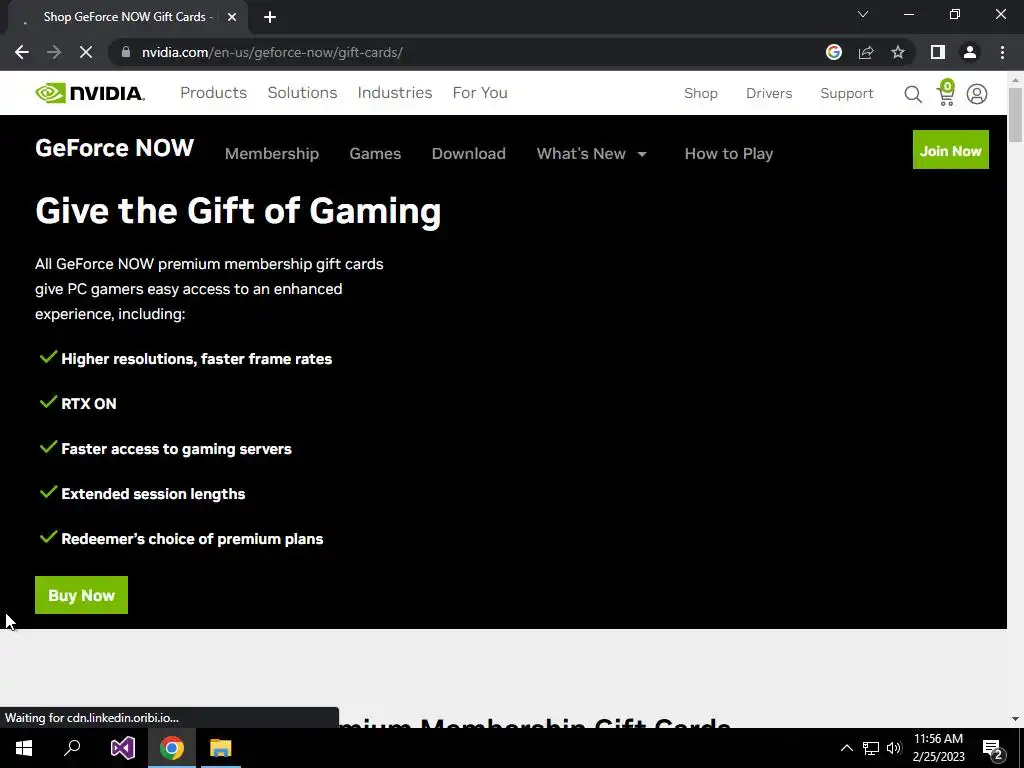Click the What's New menu label
Viewport: 1024px width, 768px height.
point(581,153)
